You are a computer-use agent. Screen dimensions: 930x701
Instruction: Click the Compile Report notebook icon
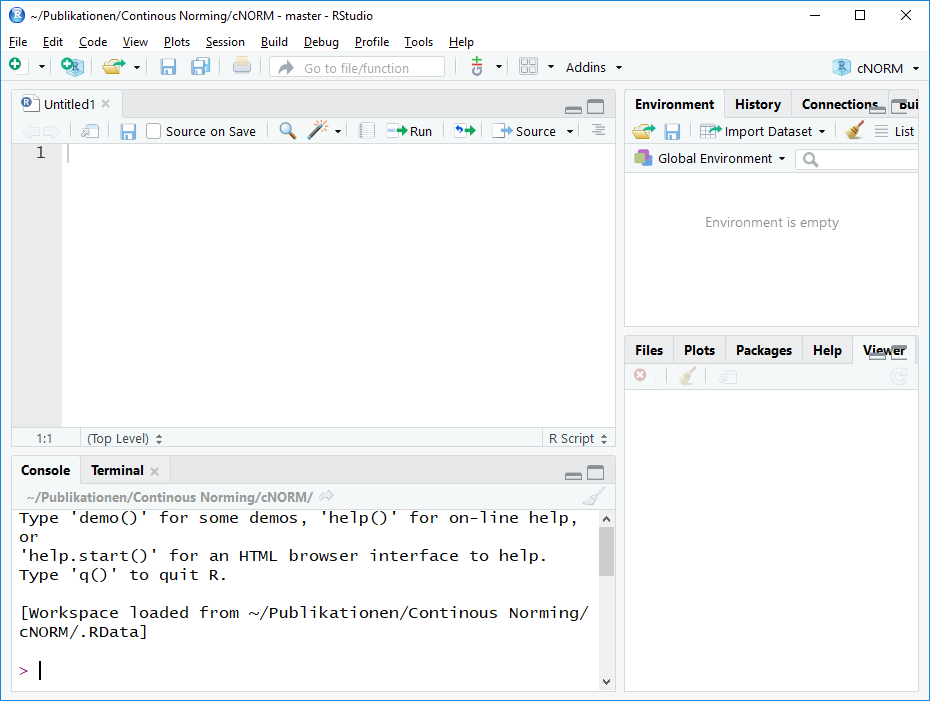click(367, 131)
